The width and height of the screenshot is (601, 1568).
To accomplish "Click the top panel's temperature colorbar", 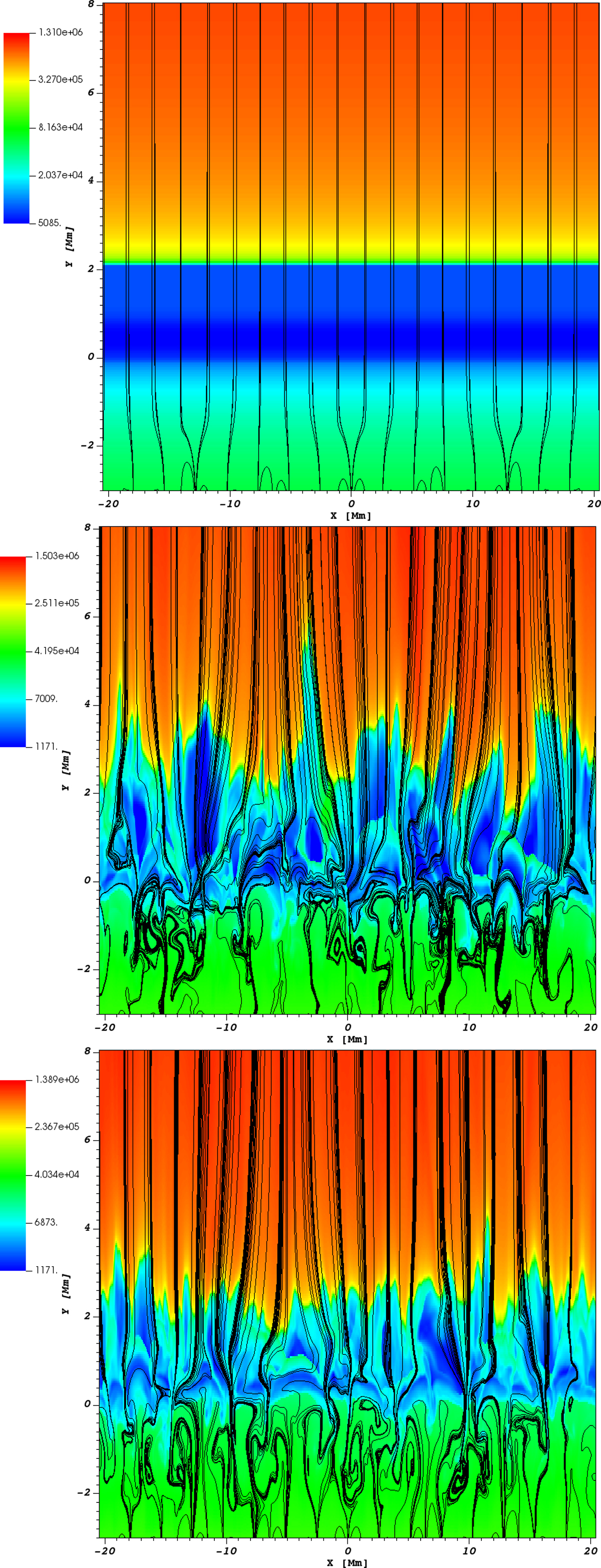I will [16, 128].
